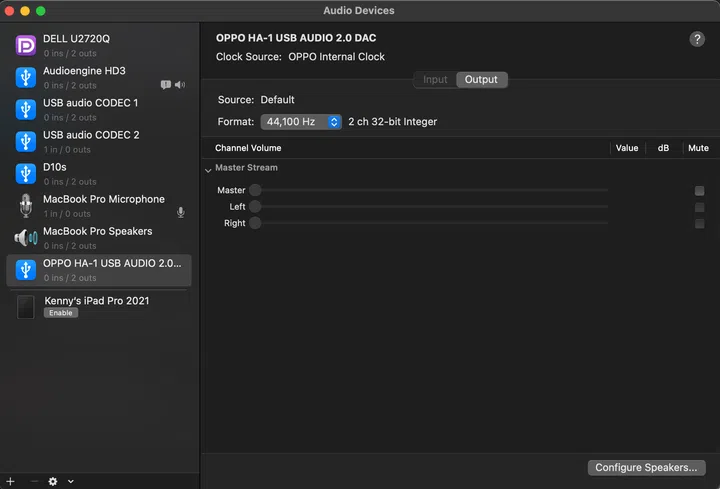Select Audioengine HD3 device name
Image resolution: width=720 pixels, height=489 pixels.
click(x=84, y=71)
